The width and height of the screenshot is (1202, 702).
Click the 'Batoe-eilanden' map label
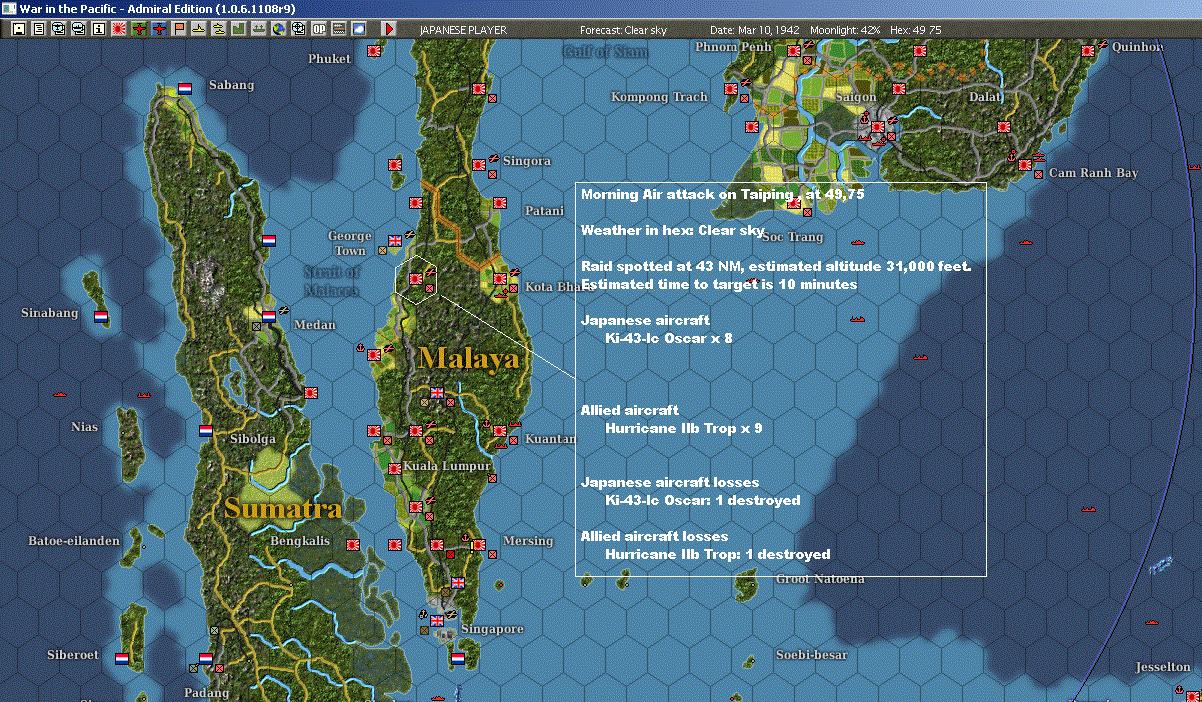point(74,541)
